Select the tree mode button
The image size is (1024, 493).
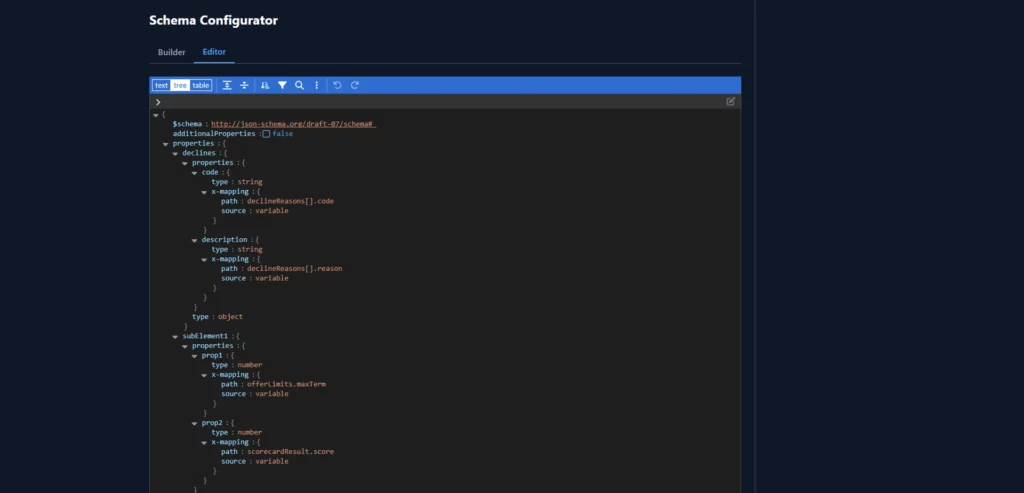point(180,86)
